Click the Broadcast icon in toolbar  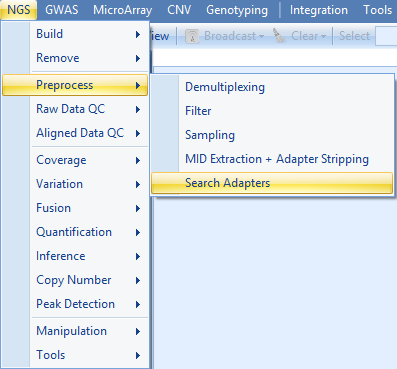click(192, 36)
